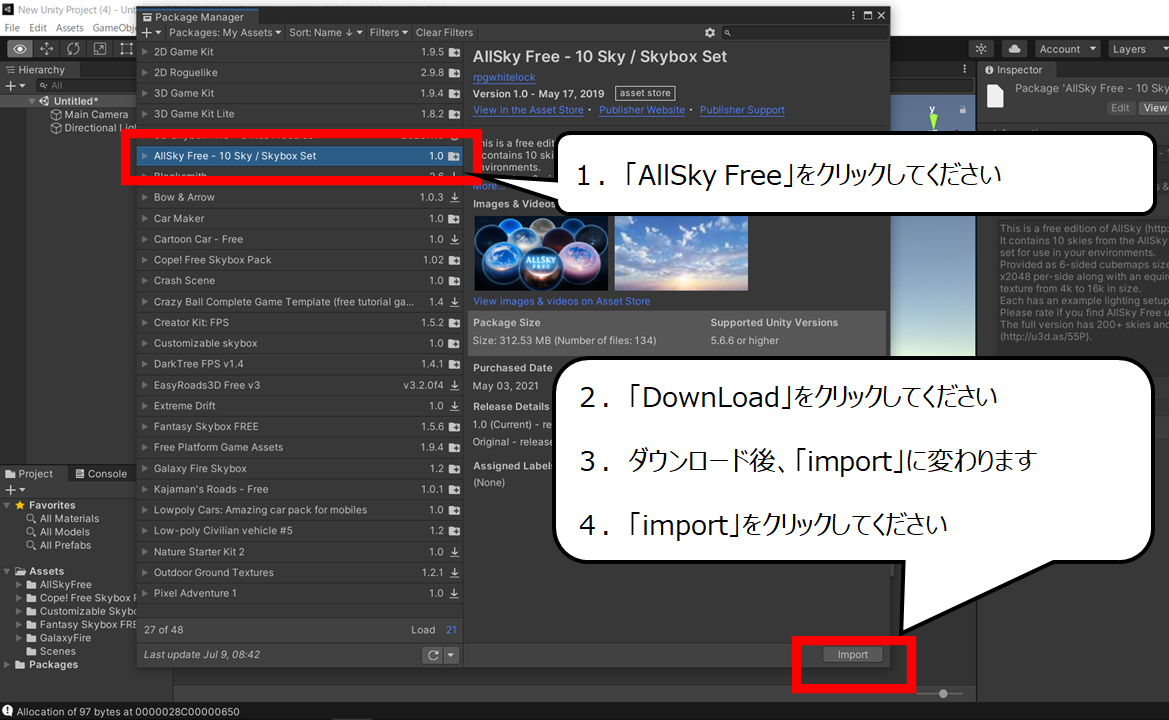Click the download icon on Cartoon Car - Free row
The width and height of the screenshot is (1169, 720).
tap(454, 239)
